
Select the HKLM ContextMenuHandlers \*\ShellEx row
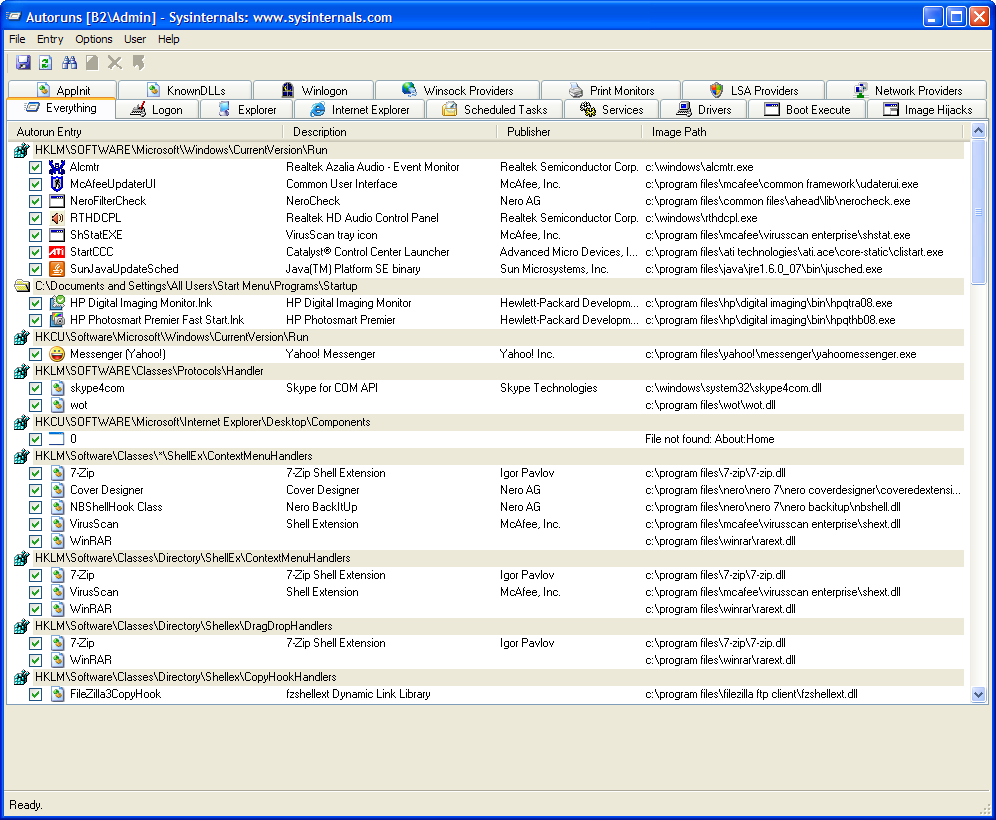(x=488, y=456)
